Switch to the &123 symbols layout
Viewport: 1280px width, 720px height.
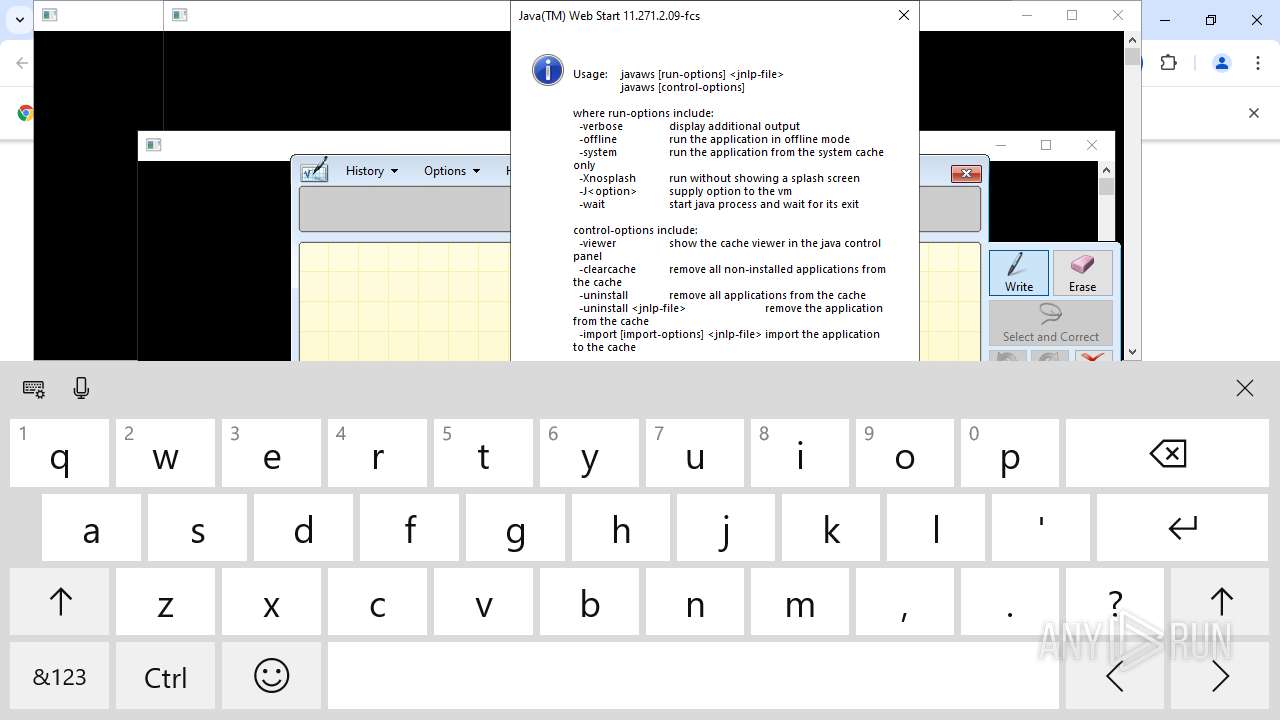coord(60,677)
